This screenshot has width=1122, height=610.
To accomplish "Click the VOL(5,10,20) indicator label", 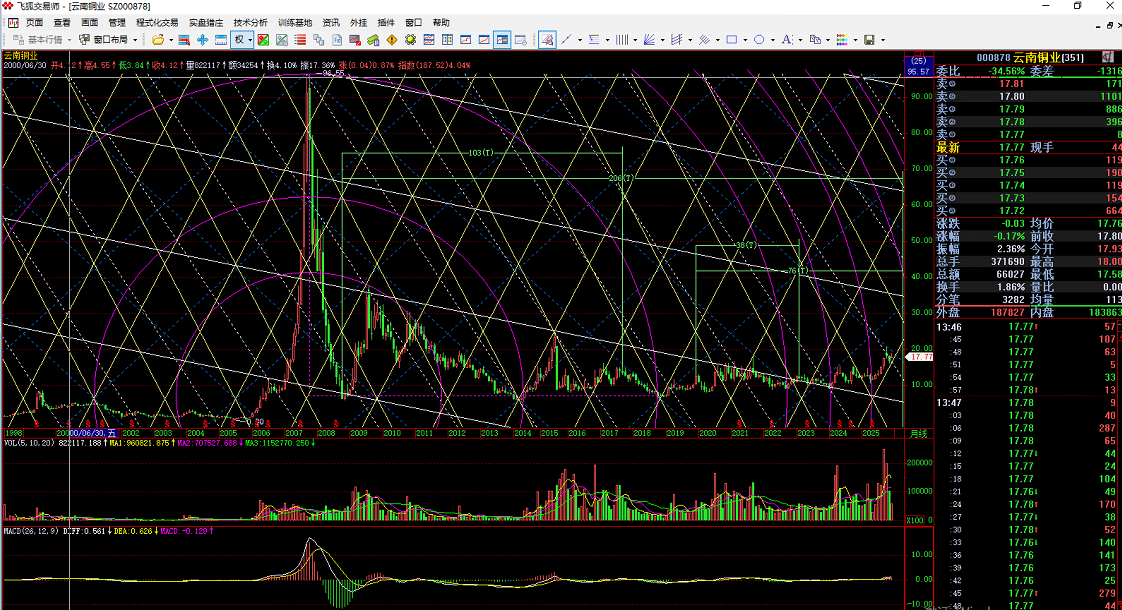I will pos(29,443).
